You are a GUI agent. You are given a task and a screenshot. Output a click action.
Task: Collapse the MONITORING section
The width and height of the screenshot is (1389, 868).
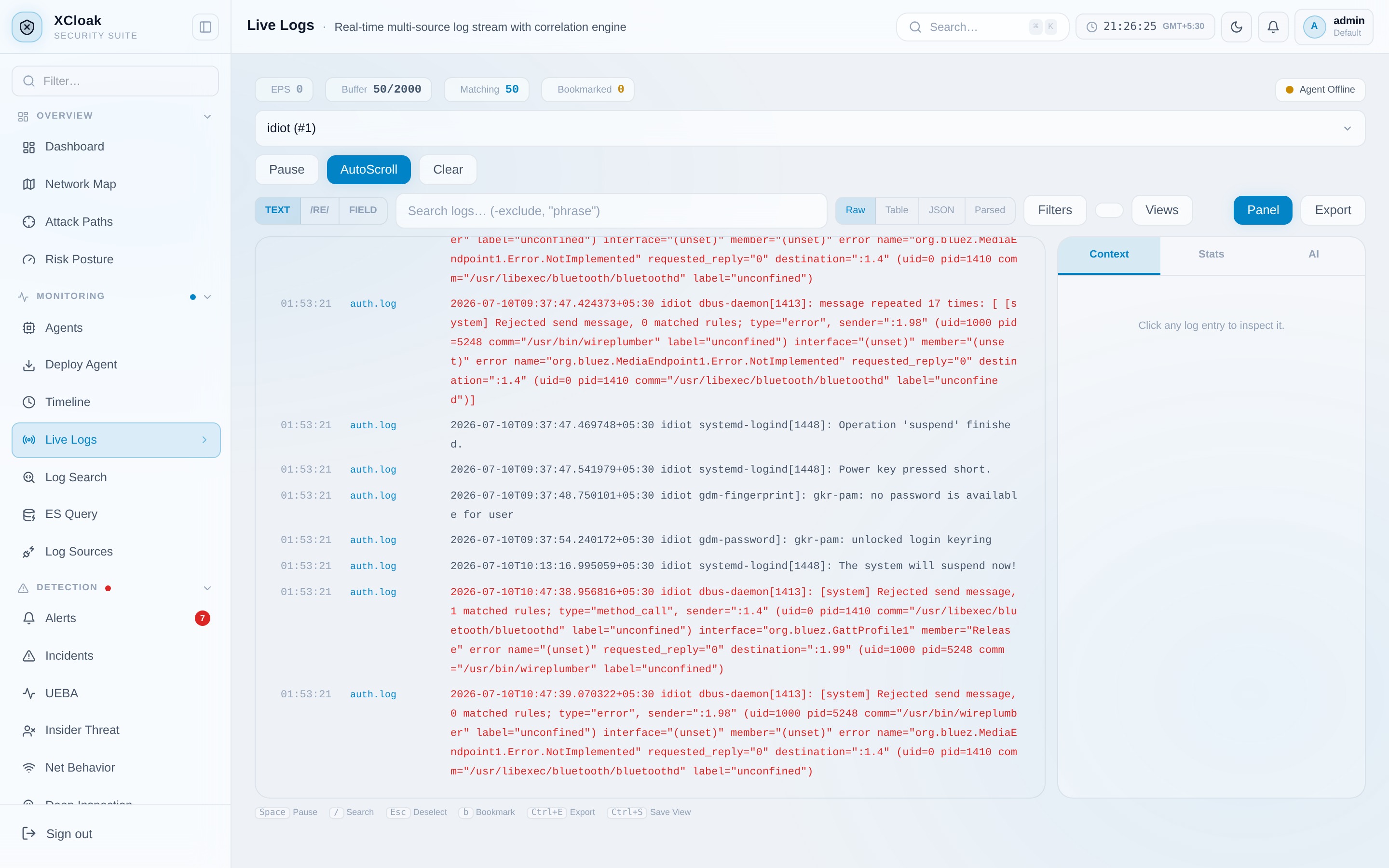[x=207, y=297]
